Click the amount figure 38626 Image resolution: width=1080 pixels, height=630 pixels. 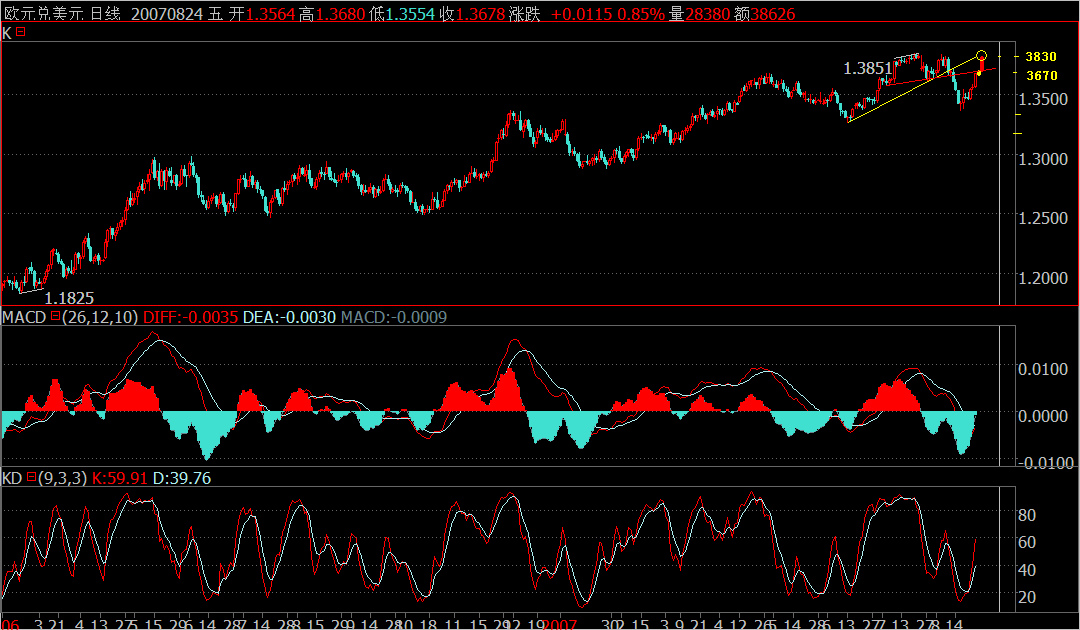(x=773, y=14)
